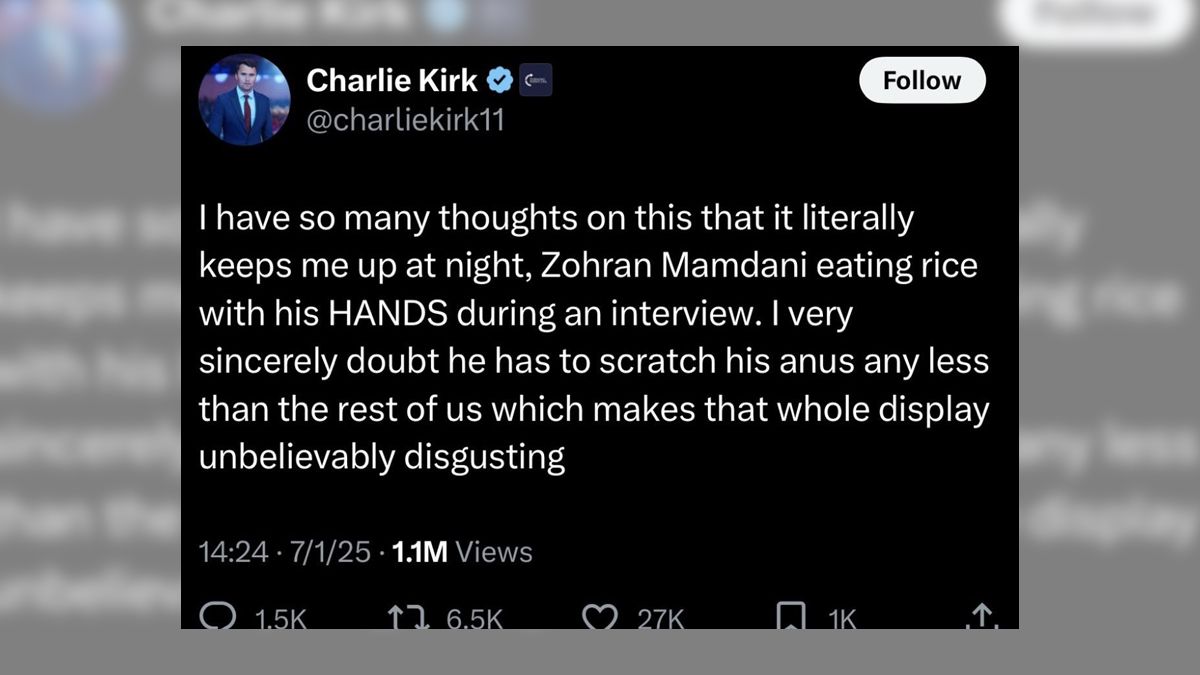
Task: Click the reply speech bubble icon
Action: (x=216, y=617)
